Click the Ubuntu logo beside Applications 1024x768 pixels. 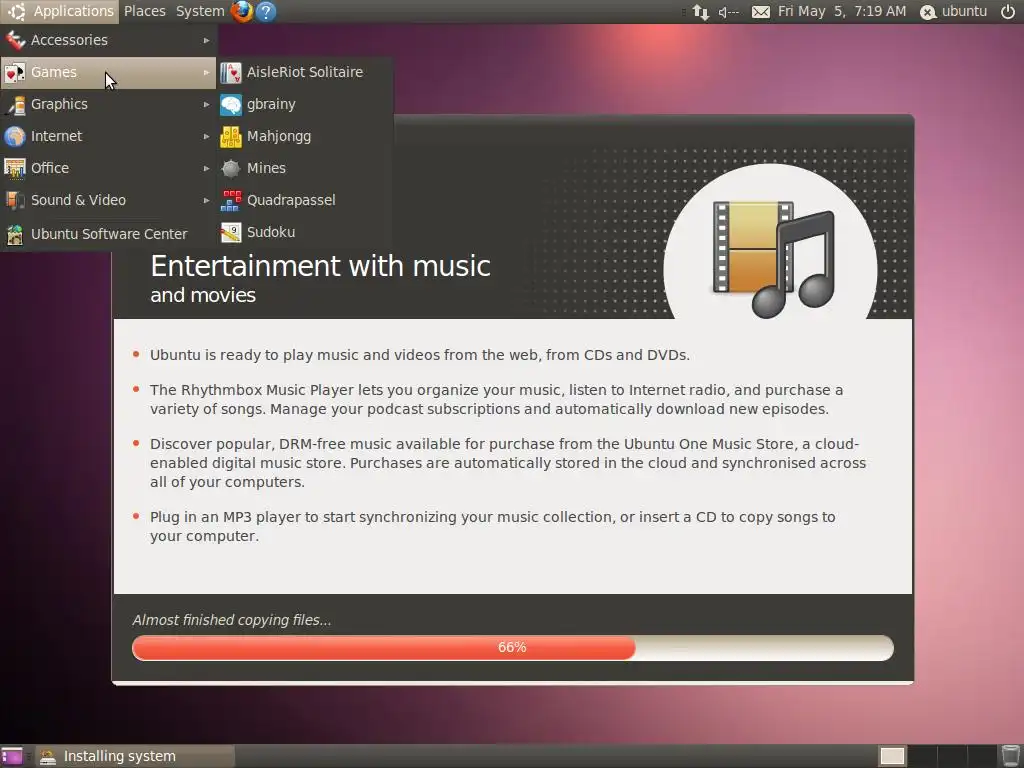click(x=16, y=11)
